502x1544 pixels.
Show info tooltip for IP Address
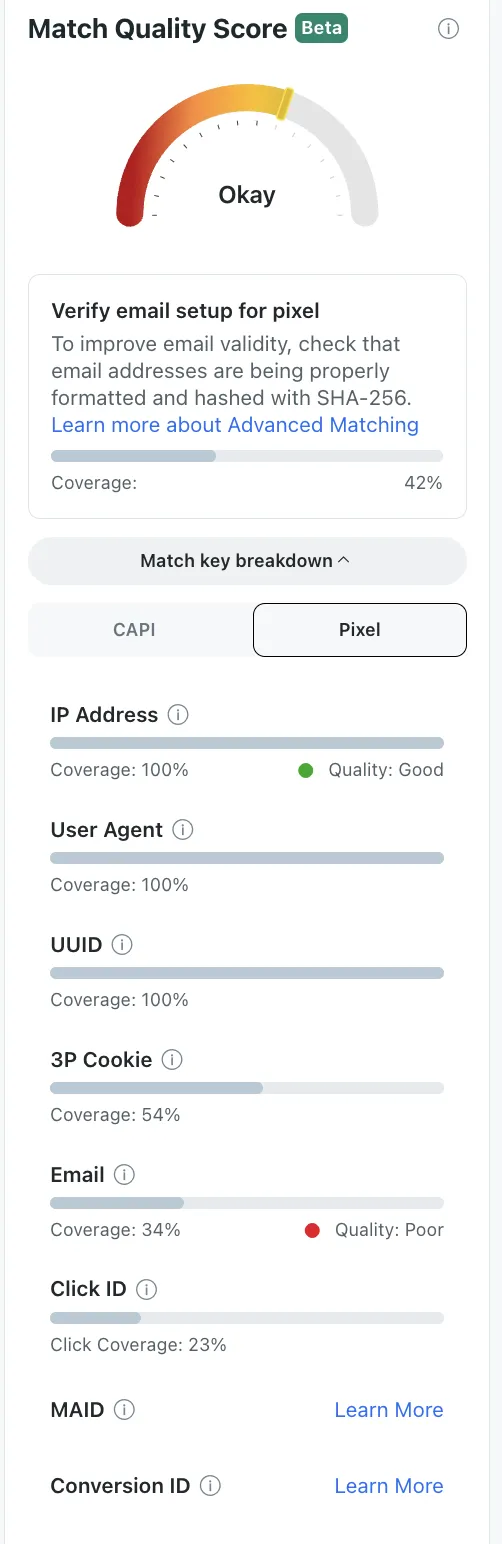pyautogui.click(x=178, y=715)
